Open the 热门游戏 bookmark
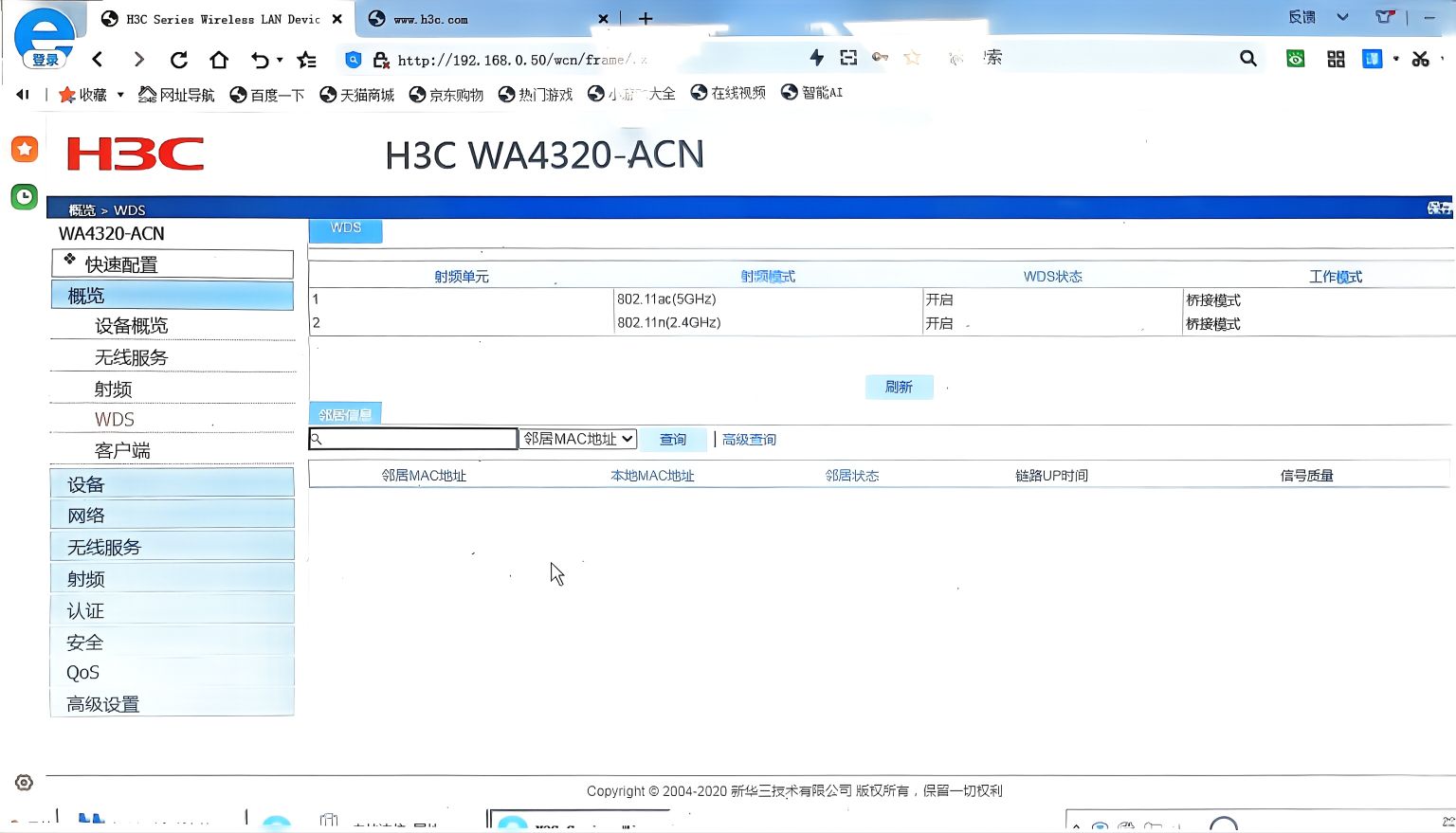 pyautogui.click(x=536, y=94)
